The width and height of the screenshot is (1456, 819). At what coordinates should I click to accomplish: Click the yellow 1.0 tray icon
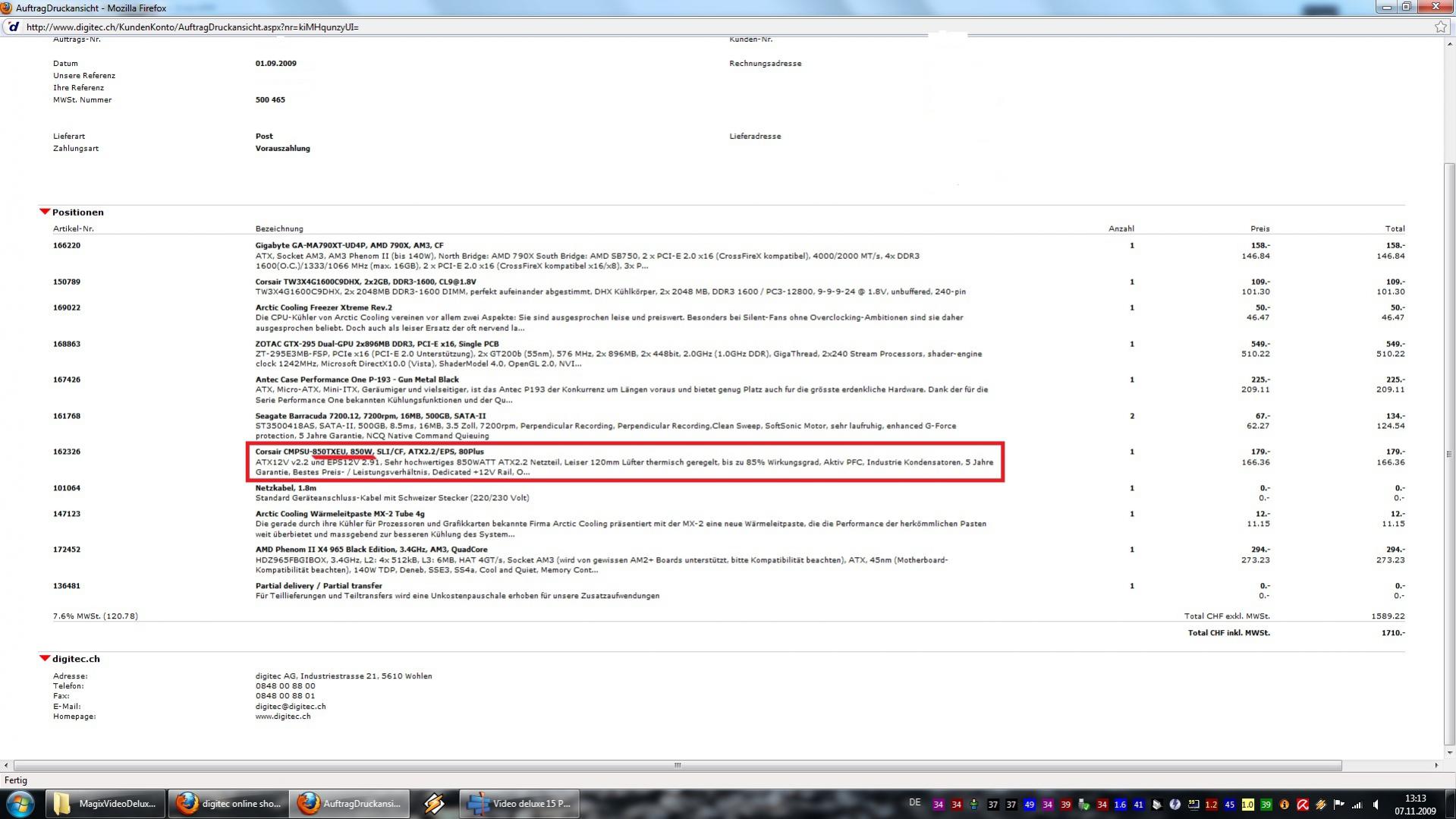point(1247,805)
